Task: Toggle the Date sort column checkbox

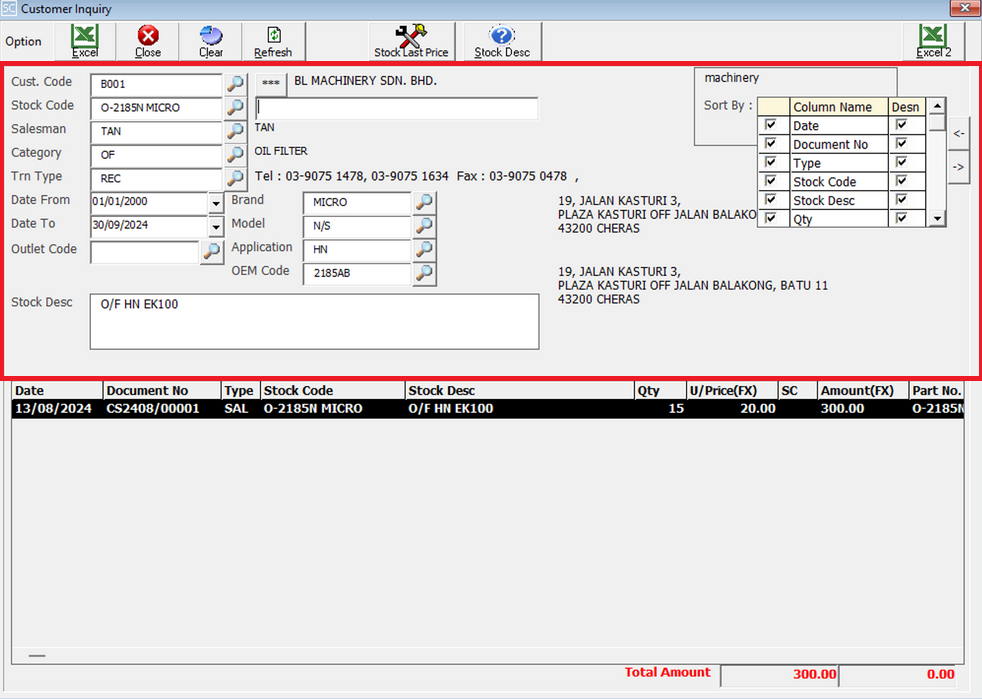Action: (x=771, y=125)
